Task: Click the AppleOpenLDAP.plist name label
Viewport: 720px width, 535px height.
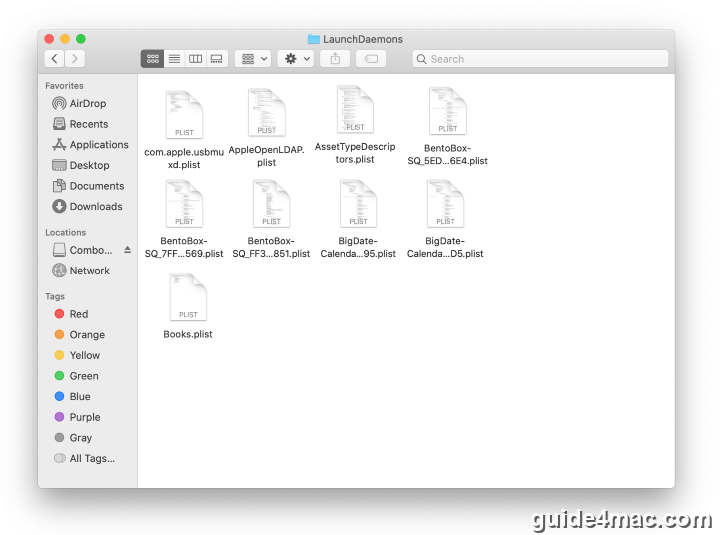Action: point(267,156)
